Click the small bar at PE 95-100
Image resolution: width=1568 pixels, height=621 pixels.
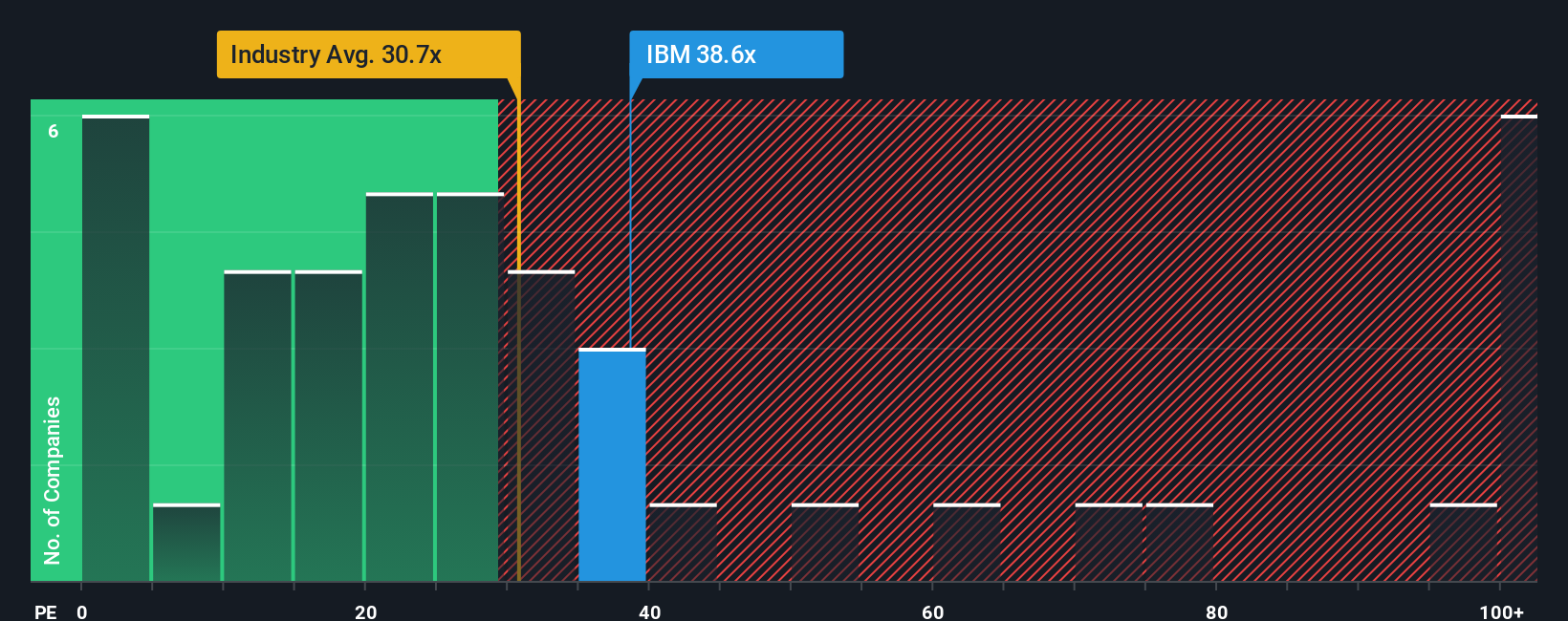click(x=1464, y=543)
